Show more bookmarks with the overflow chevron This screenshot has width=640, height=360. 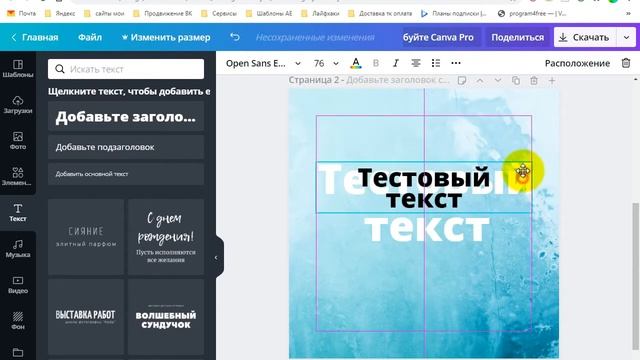[629, 13]
